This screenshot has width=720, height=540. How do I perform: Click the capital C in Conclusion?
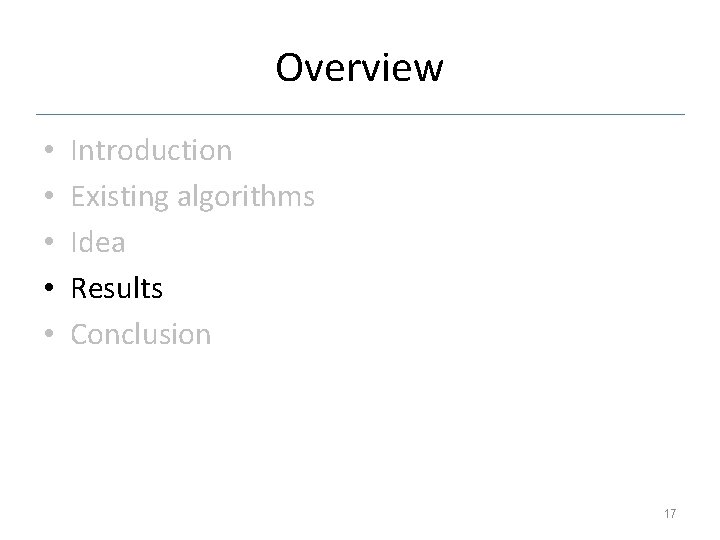pyautogui.click(x=81, y=333)
